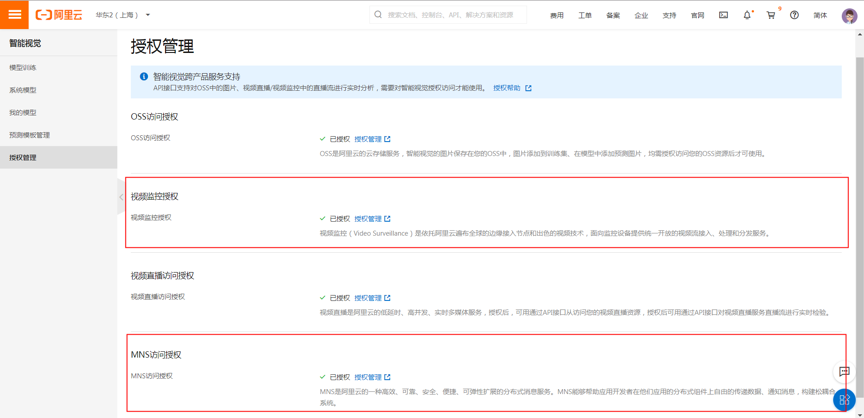Click external-link icon in 视频监控授权 row

click(x=387, y=219)
